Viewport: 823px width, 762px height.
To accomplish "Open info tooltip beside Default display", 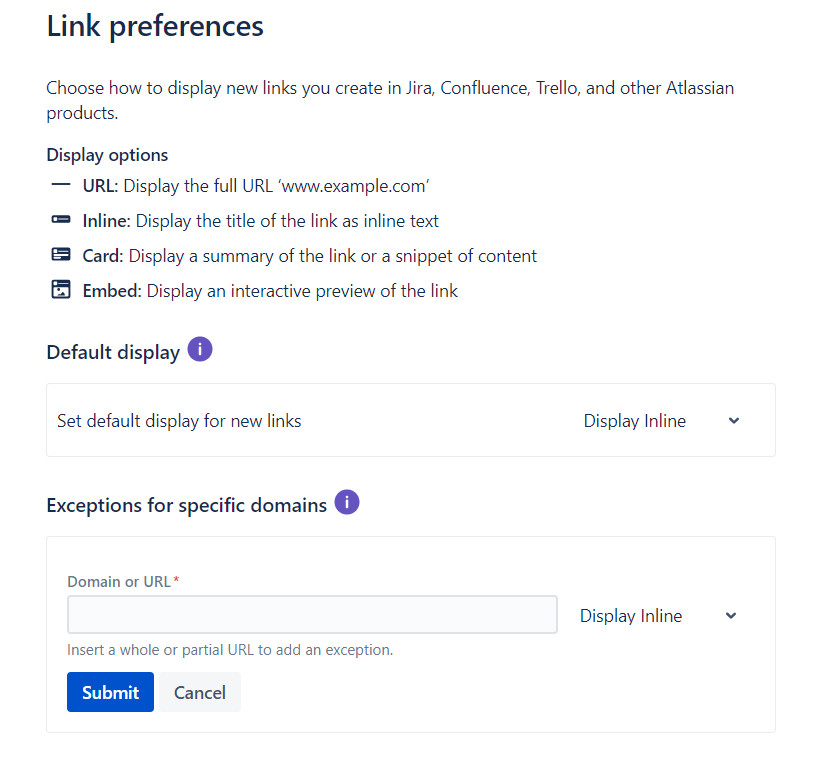I will [200, 350].
